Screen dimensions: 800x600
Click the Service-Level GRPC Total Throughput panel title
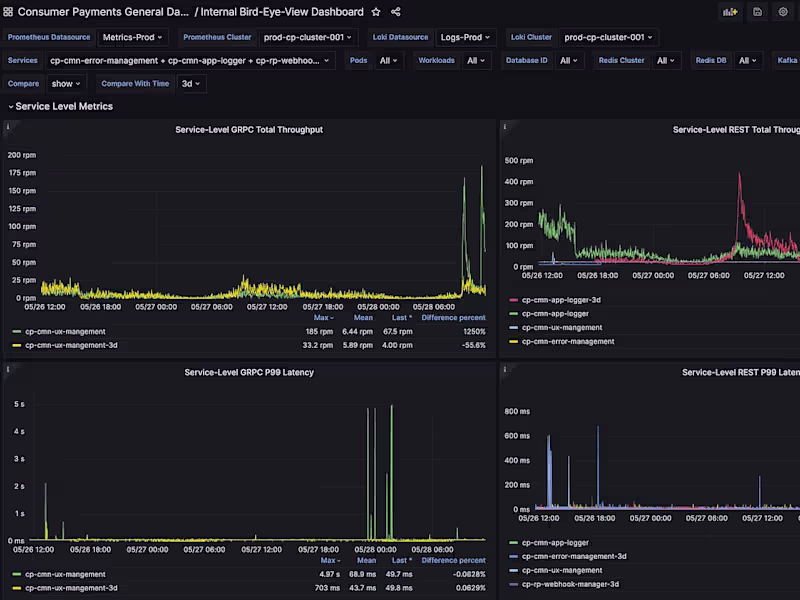(249, 130)
